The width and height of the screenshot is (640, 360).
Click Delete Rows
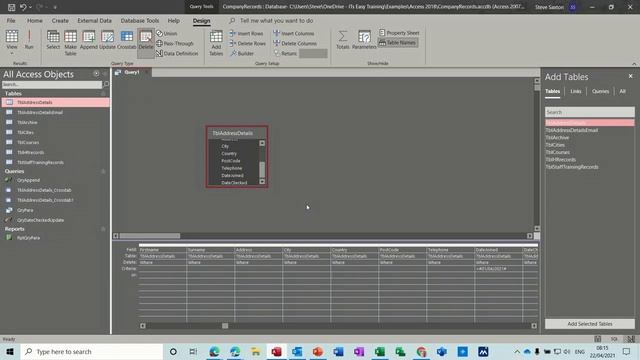click(247, 43)
